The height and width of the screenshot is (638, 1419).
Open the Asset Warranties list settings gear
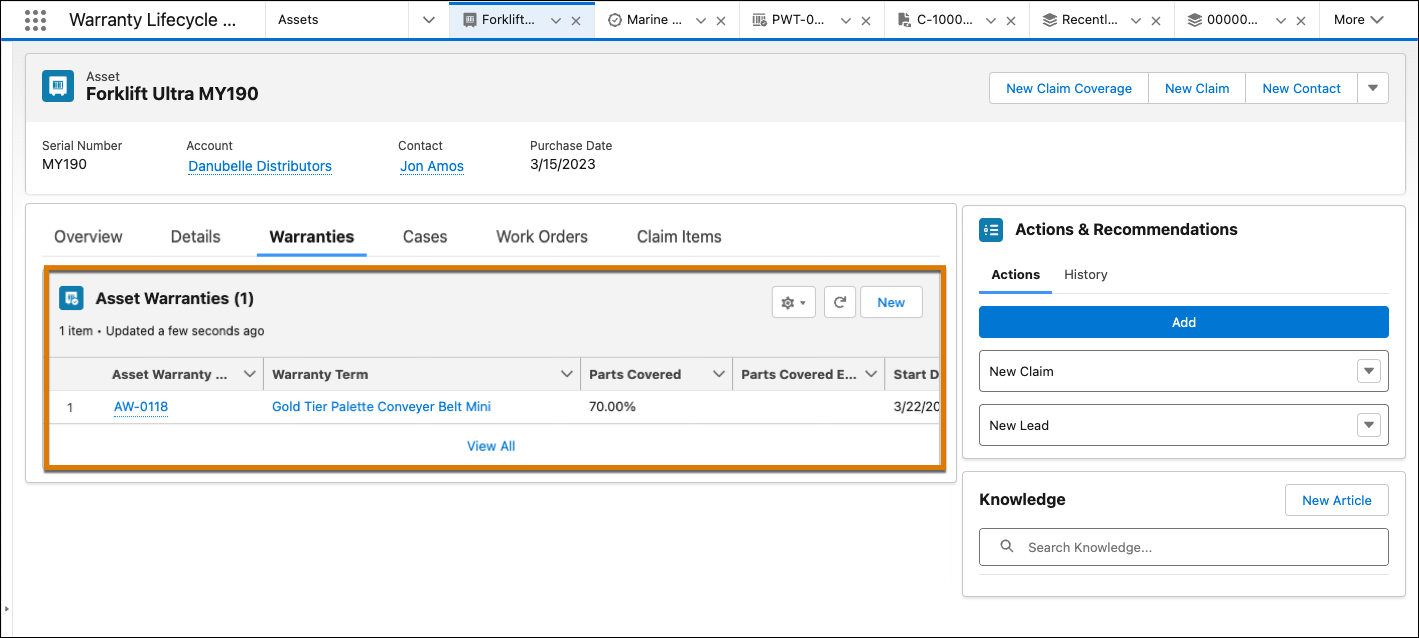pos(793,301)
